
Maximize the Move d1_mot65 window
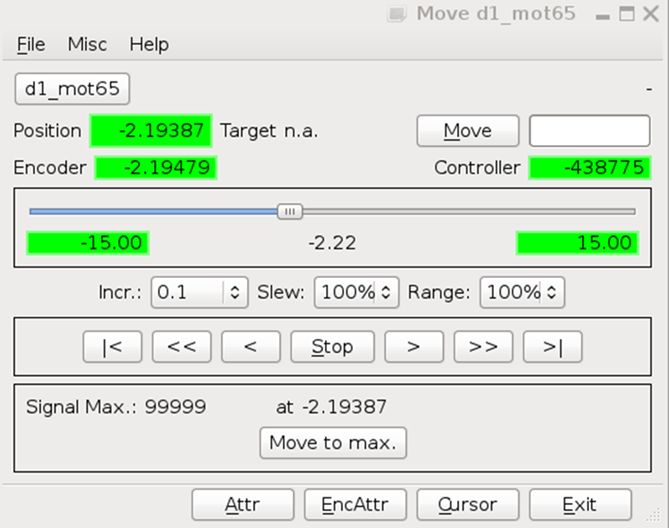(626, 14)
